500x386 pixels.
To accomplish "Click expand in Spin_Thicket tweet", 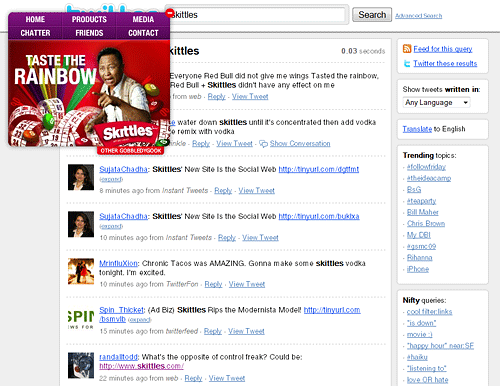I will click(x=139, y=320).
